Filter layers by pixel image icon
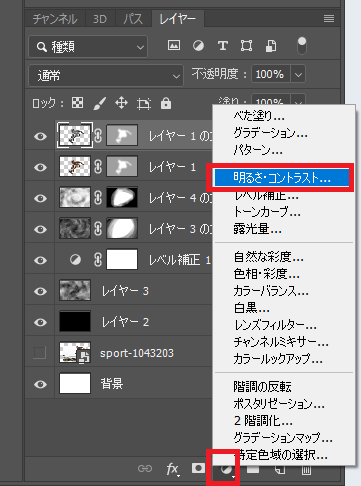The width and height of the screenshot is (361, 486). point(174,45)
